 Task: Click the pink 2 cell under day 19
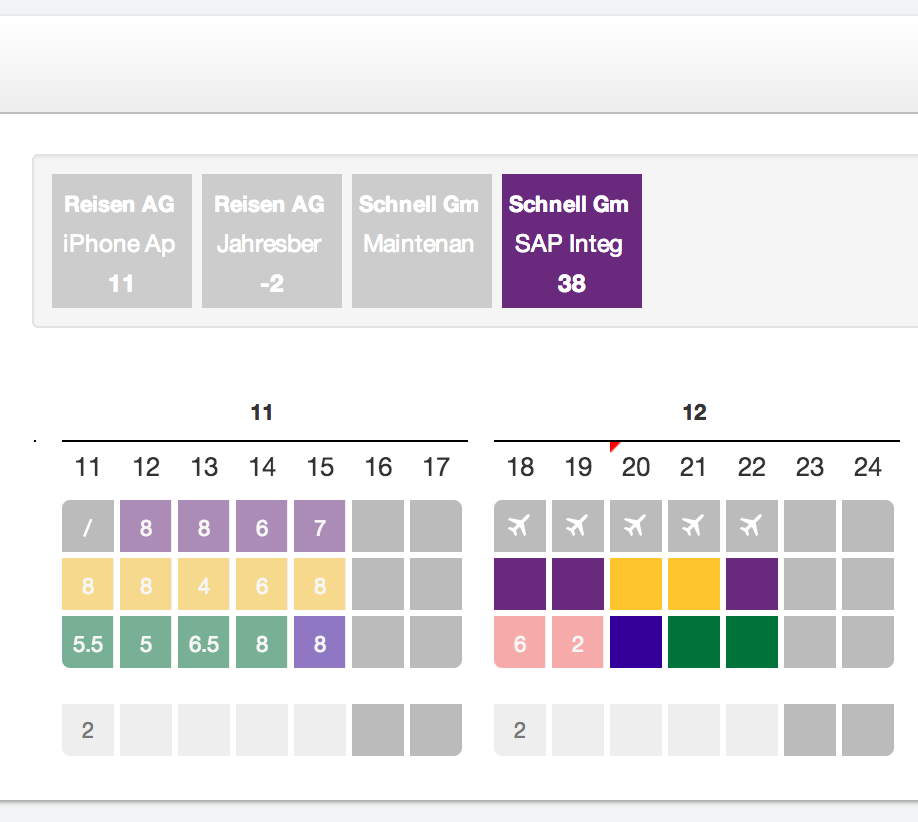click(x=578, y=642)
